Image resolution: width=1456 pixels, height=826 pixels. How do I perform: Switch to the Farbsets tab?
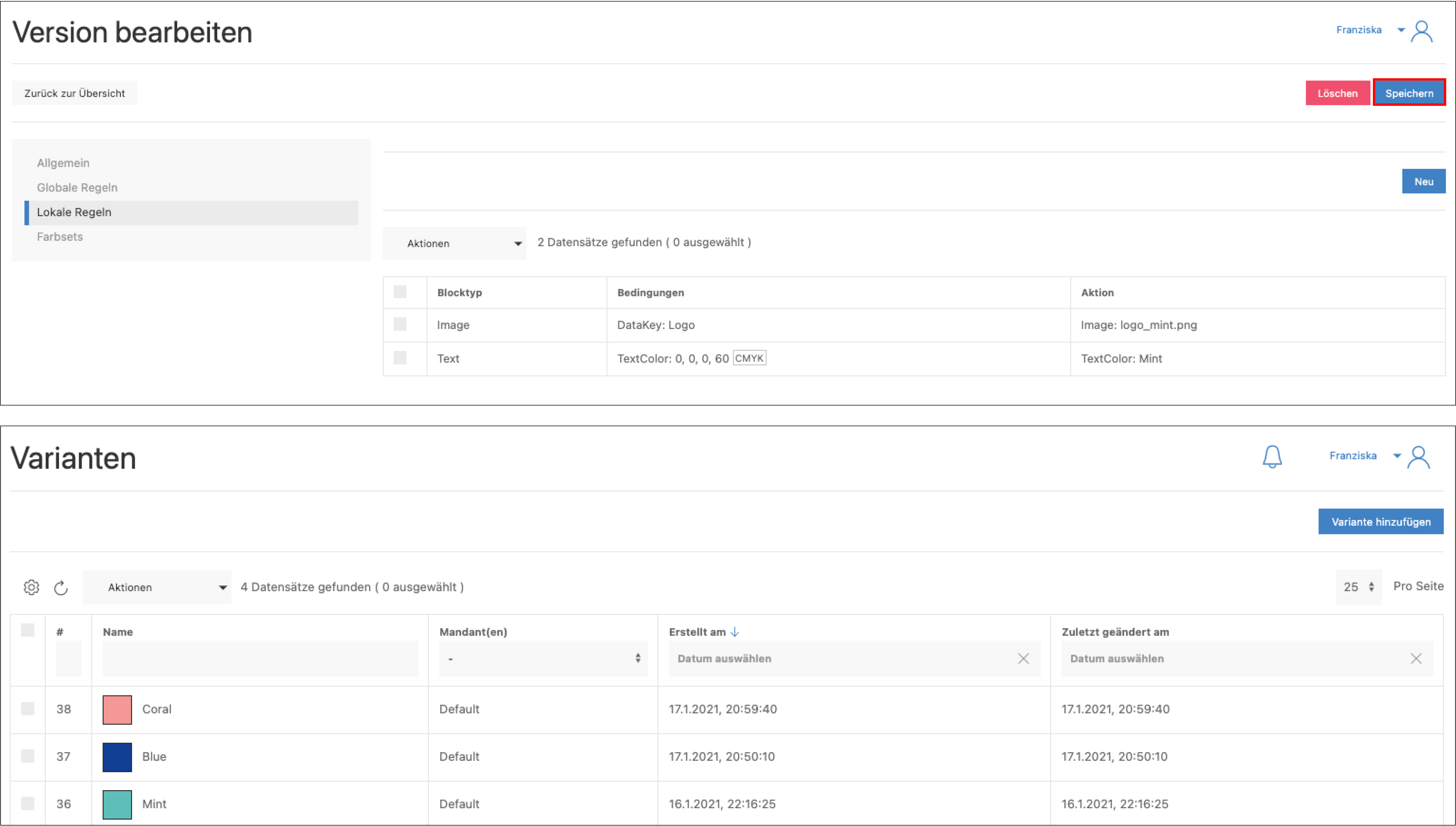(x=59, y=237)
